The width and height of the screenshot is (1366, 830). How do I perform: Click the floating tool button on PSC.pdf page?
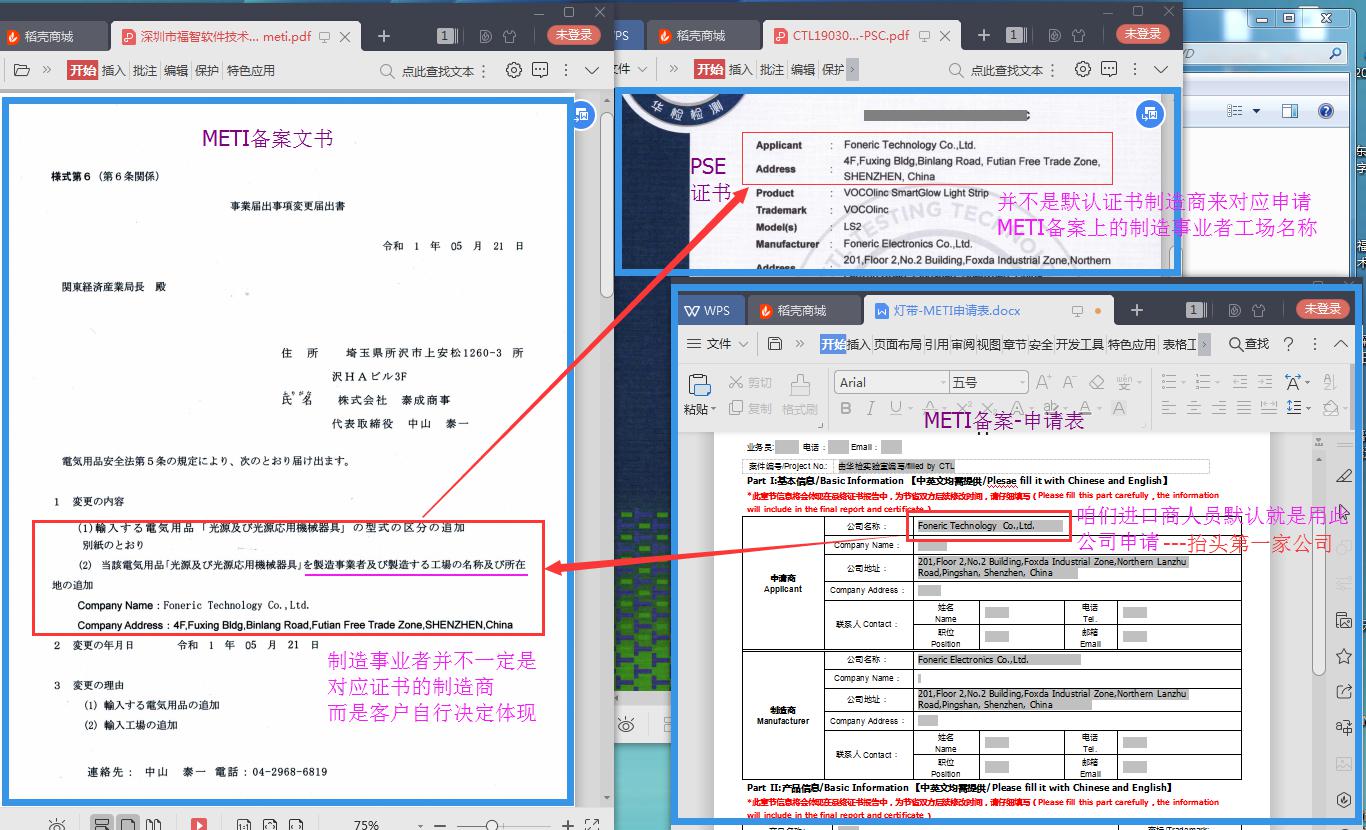(1150, 115)
